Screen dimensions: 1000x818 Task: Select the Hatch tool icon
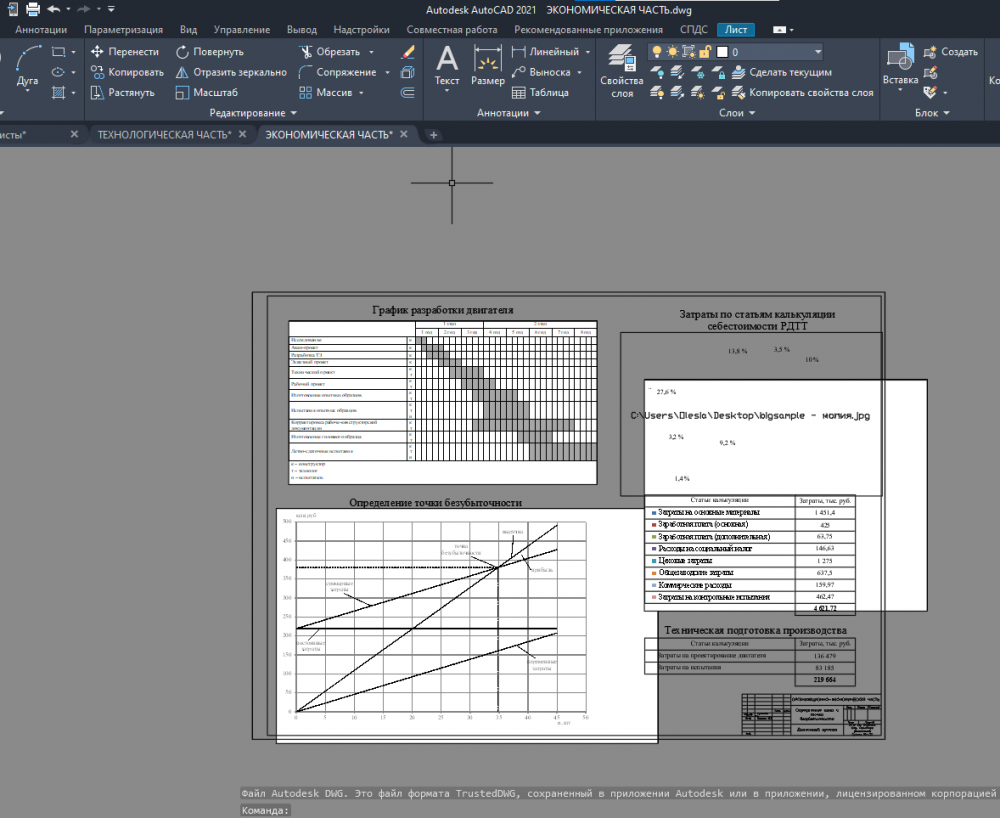(x=59, y=92)
